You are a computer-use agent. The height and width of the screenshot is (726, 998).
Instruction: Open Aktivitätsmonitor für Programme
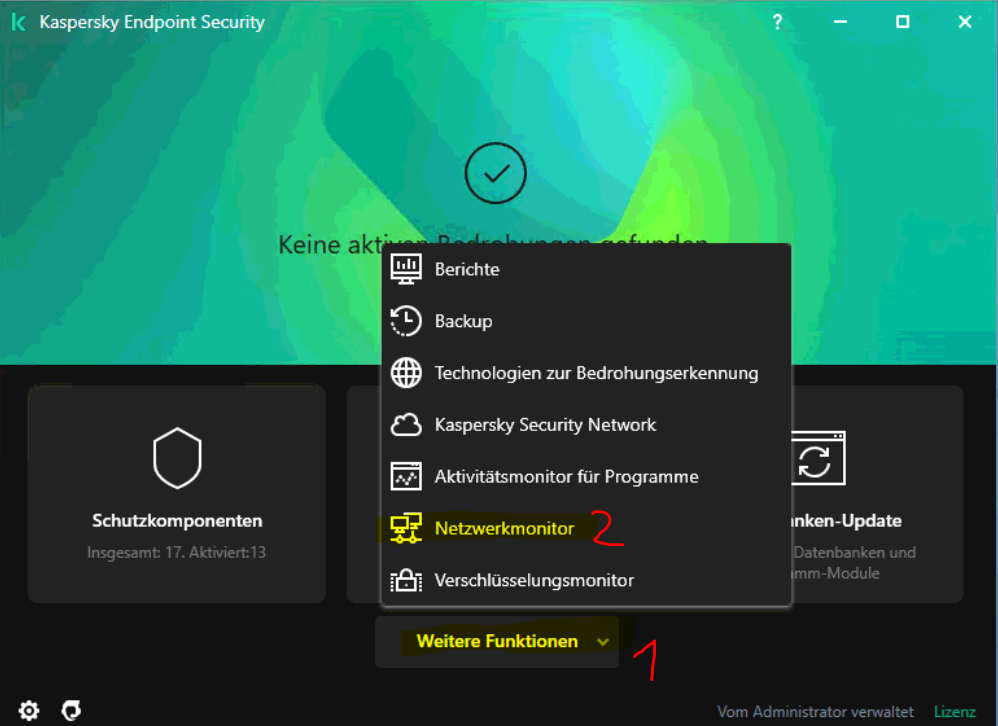tap(586, 477)
